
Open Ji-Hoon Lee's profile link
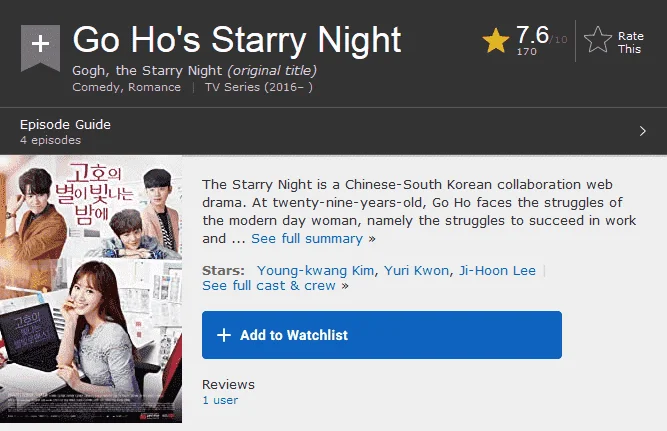[497, 271]
